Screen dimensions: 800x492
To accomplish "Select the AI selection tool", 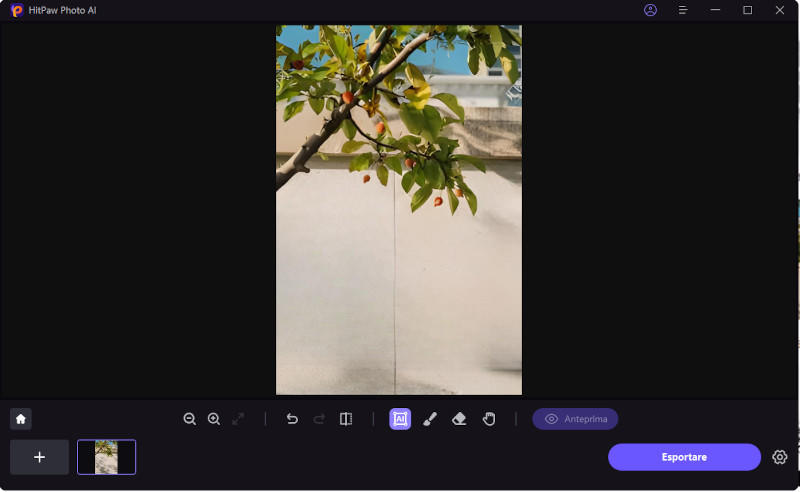I will [x=400, y=419].
